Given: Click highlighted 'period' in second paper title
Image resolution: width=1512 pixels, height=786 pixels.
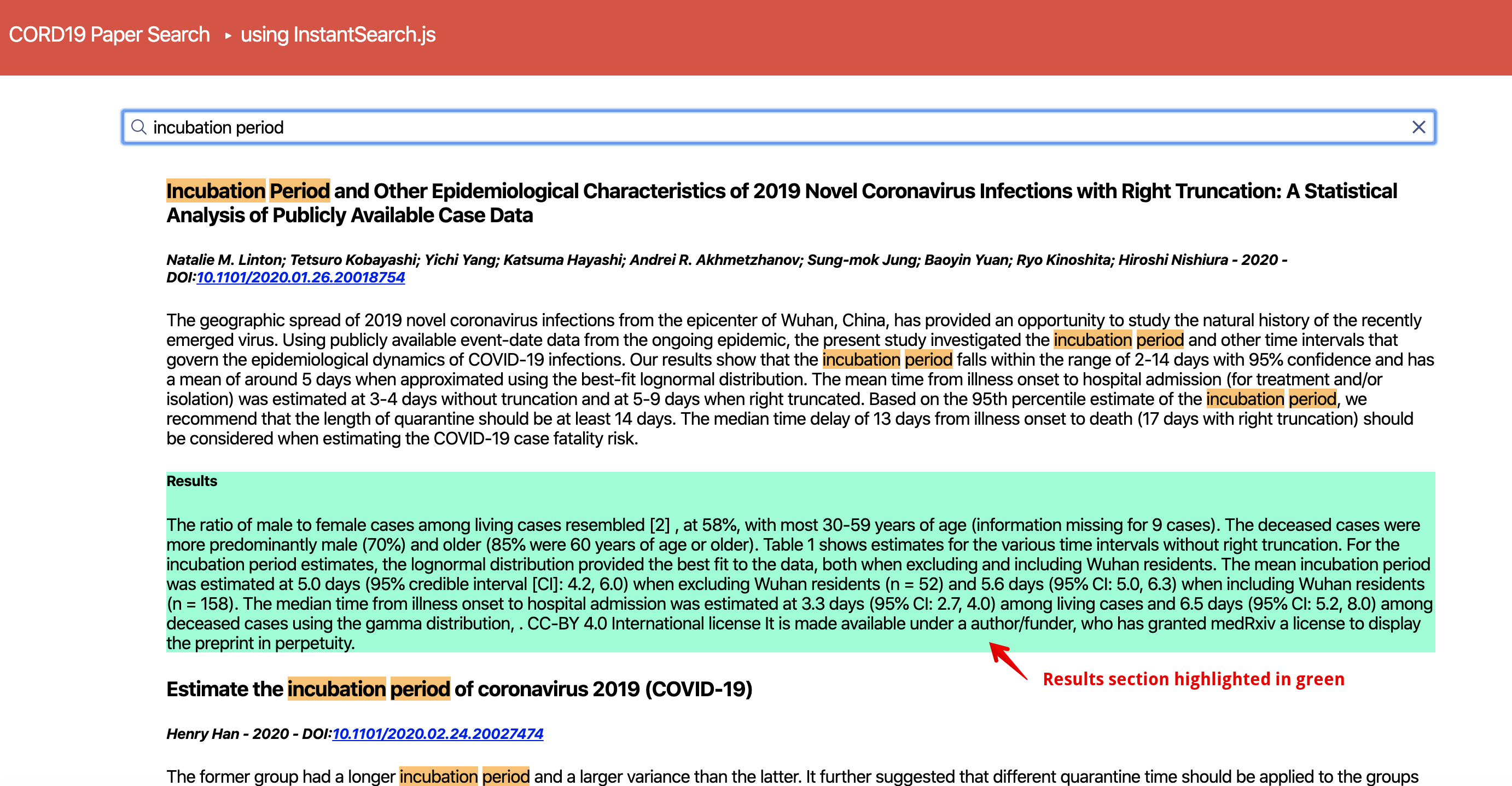Looking at the screenshot, I should (x=420, y=689).
